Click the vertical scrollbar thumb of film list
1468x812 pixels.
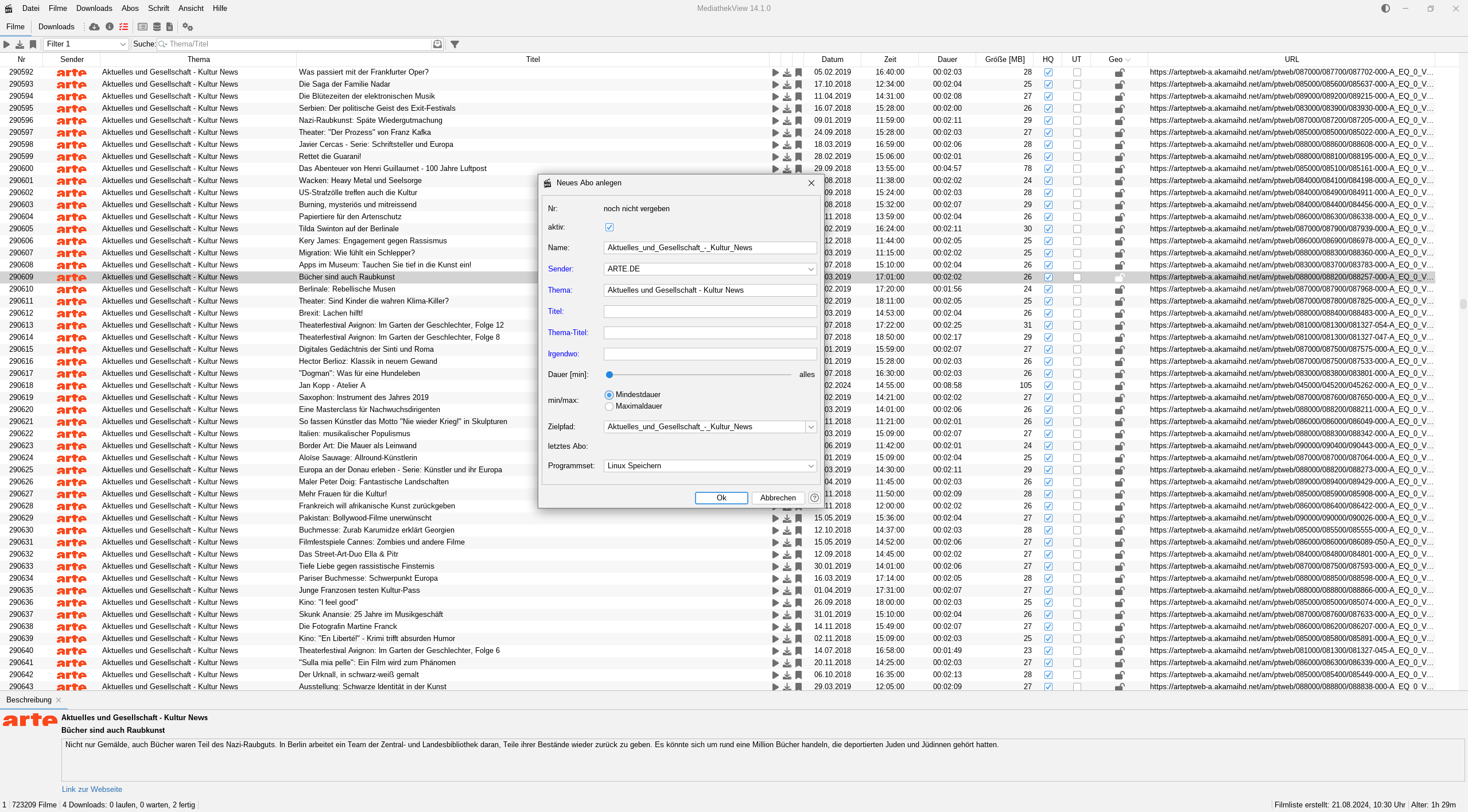(x=1463, y=304)
